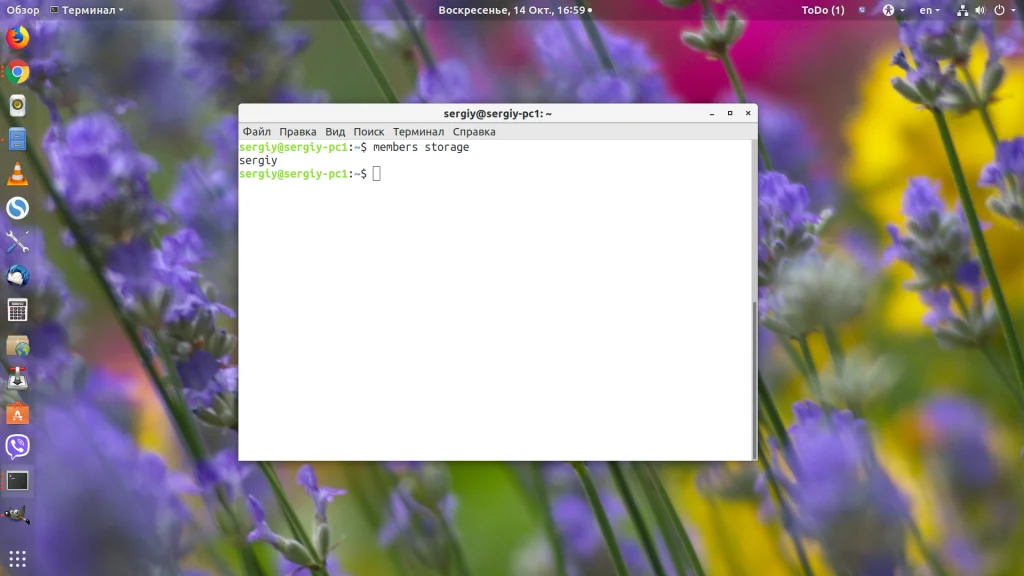Show all applications grid
Image resolution: width=1024 pixels, height=576 pixels.
(18, 558)
